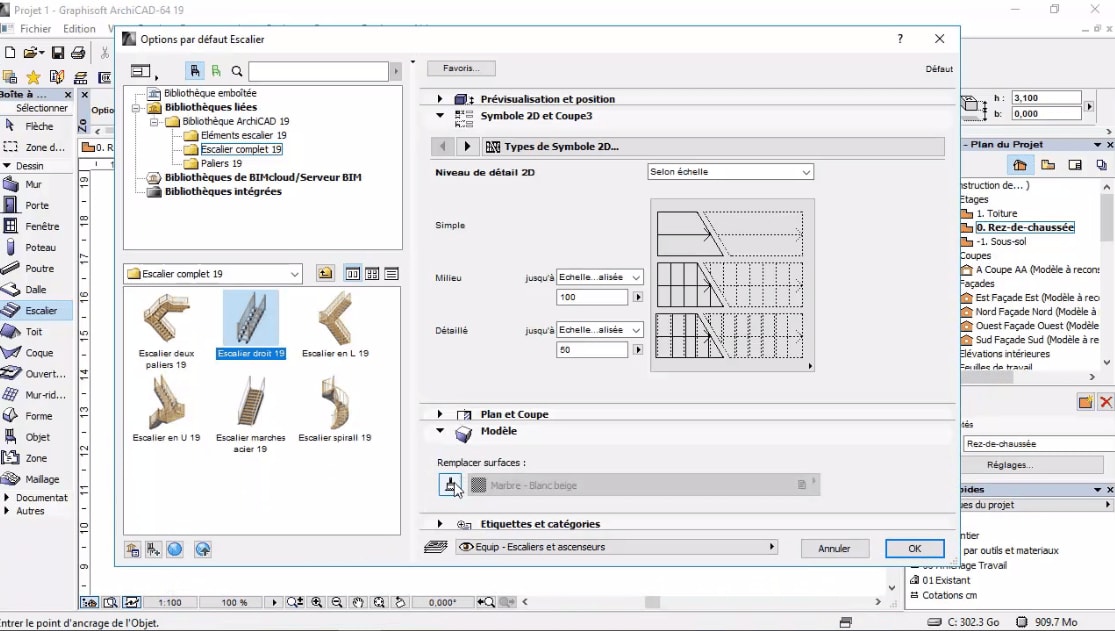Click next arrow beside Types de Symbole 2D
The image size is (1115, 631).
pyautogui.click(x=466, y=147)
